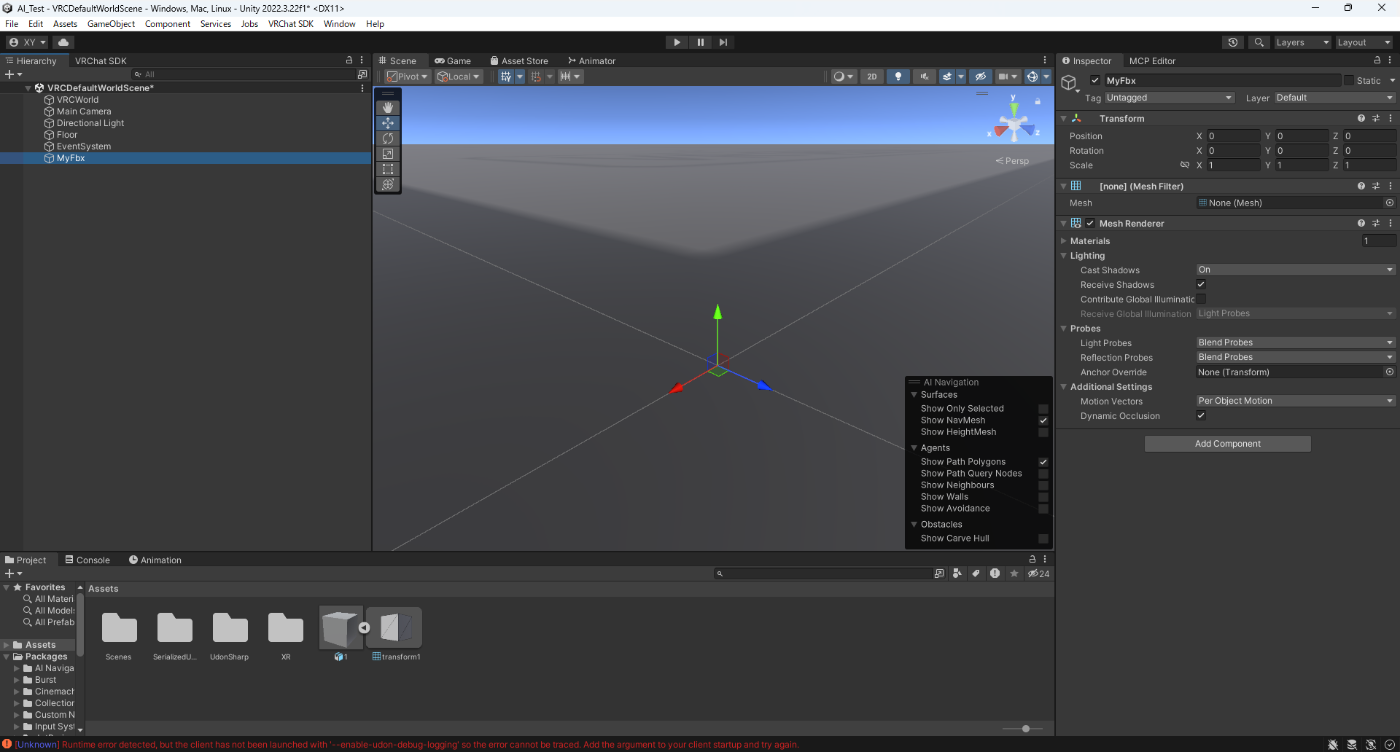Screen dimensions: 1400x752
Task: Start Play mode with the Play button
Action: (677, 42)
